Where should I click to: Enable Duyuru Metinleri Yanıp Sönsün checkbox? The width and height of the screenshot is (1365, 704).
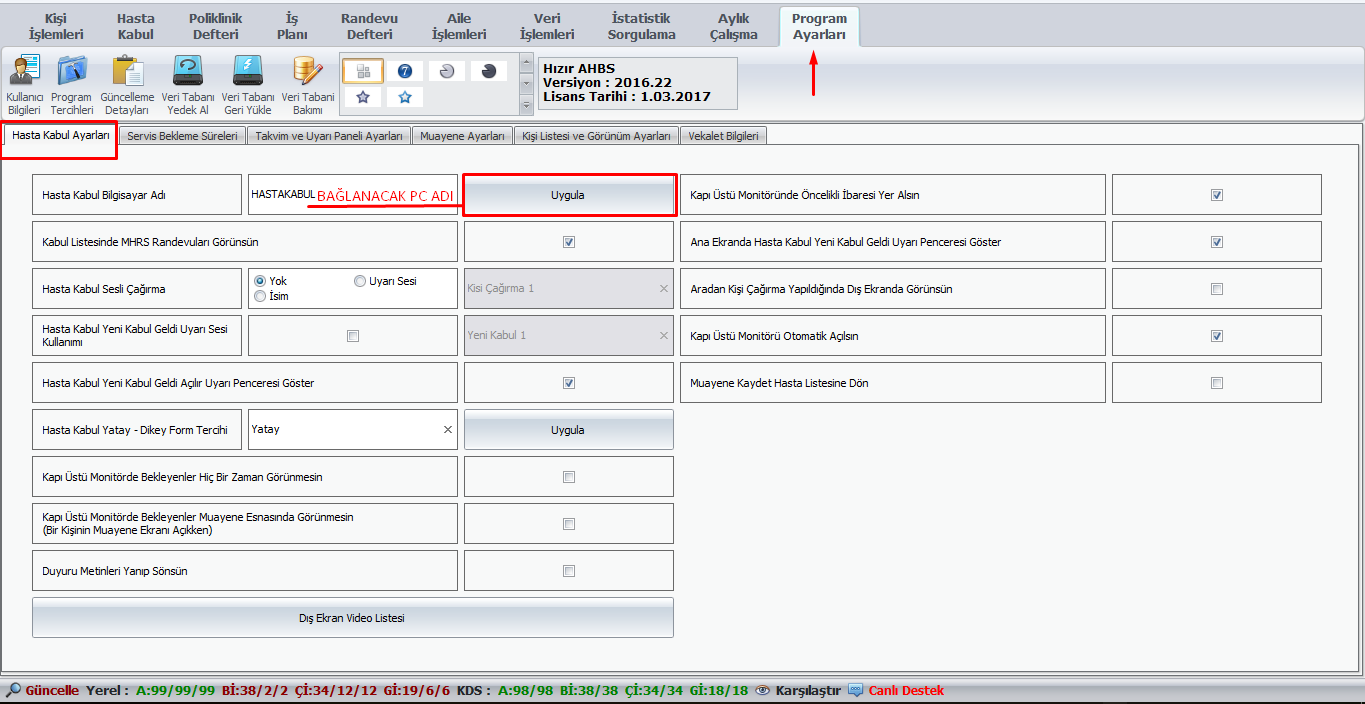(x=569, y=571)
